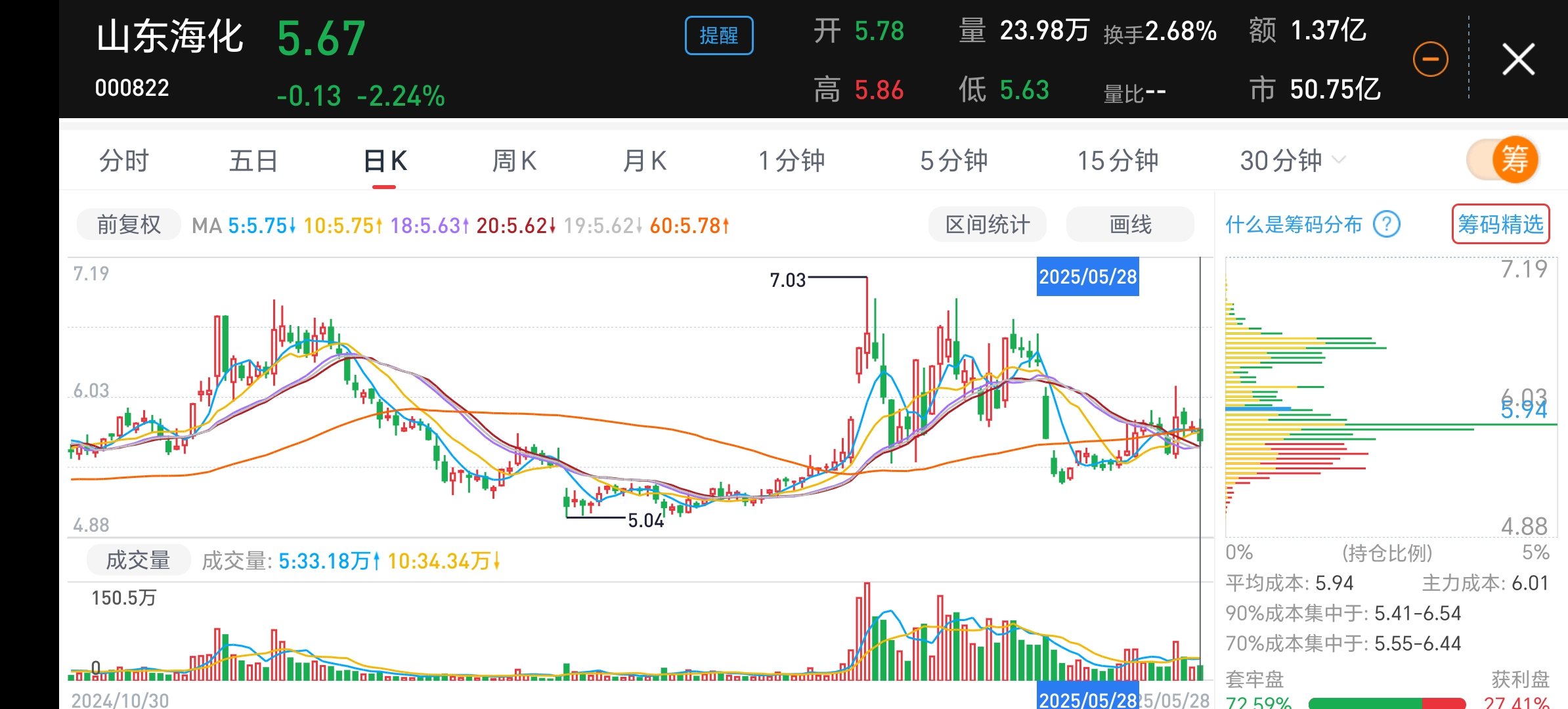
Task: Expand the 30分钟 period dropdown arrow
Action: [1339, 160]
